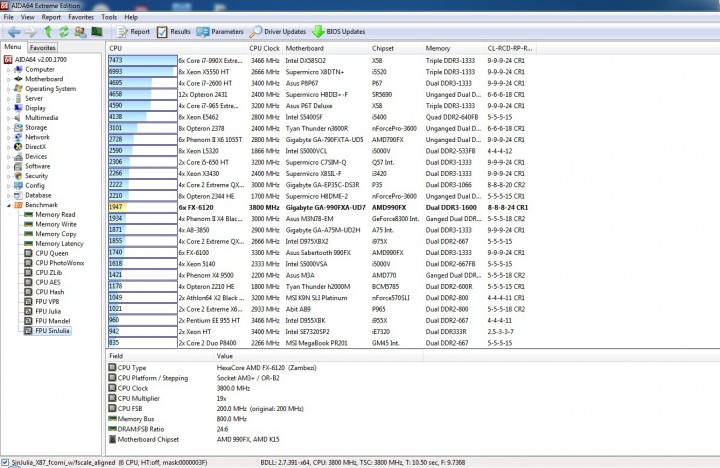Open the Favorites menu

(x=81, y=17)
